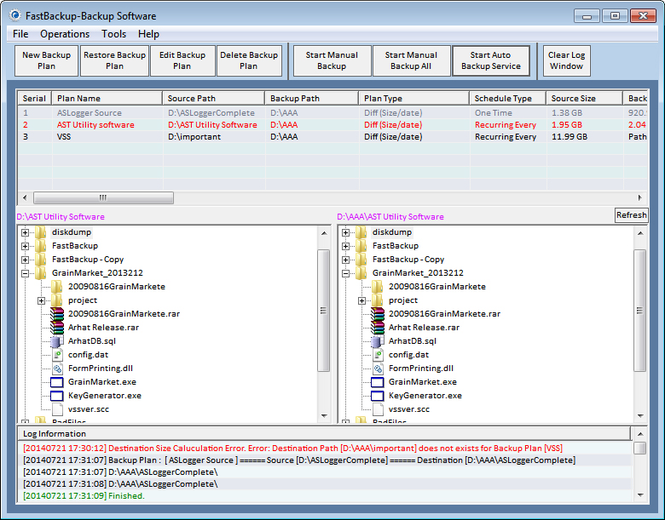Click New Backup Plan button
This screenshot has height=520, width=665.
point(46,61)
